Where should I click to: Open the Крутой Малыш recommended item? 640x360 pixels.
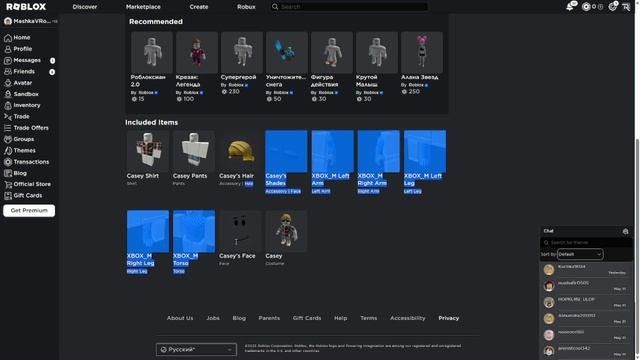coord(377,67)
